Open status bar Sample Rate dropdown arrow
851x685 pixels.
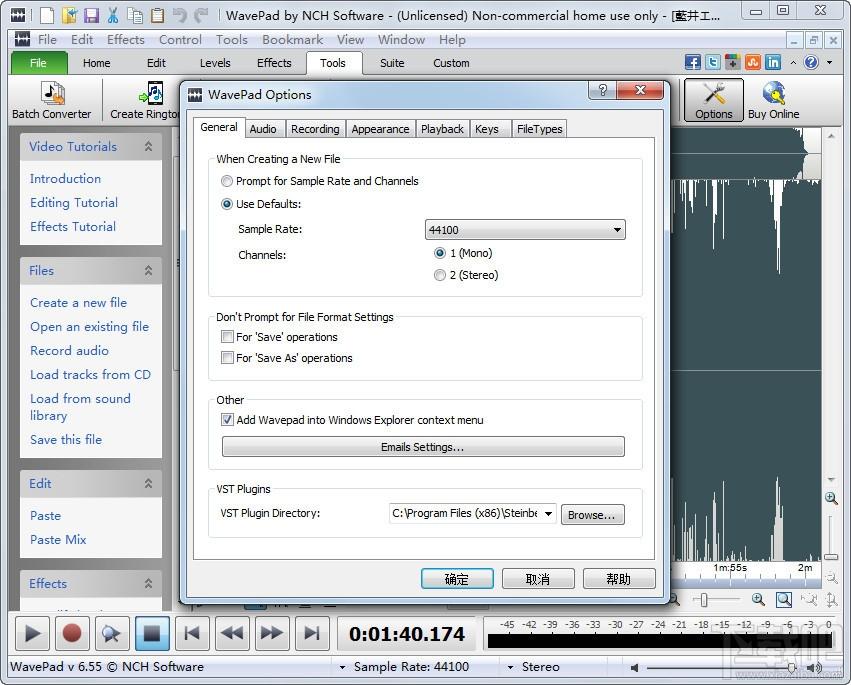[342, 667]
